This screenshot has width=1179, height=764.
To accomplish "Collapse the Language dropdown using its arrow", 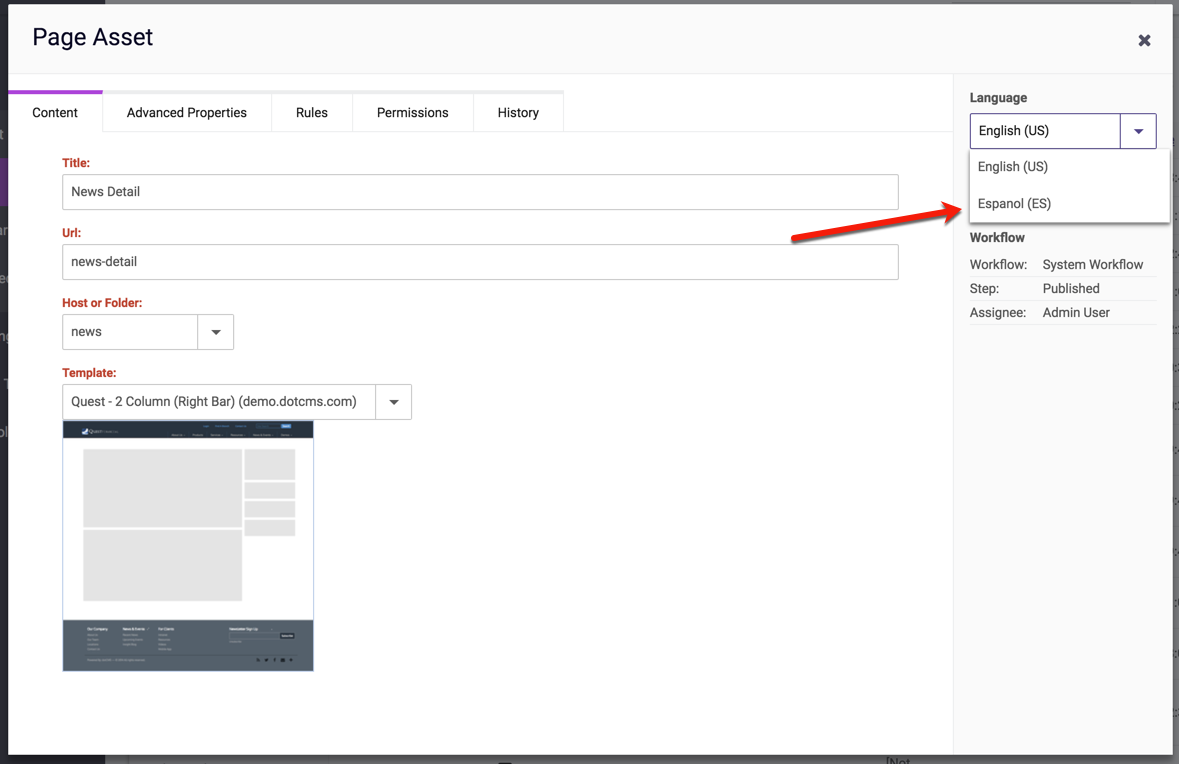I will tap(1138, 131).
